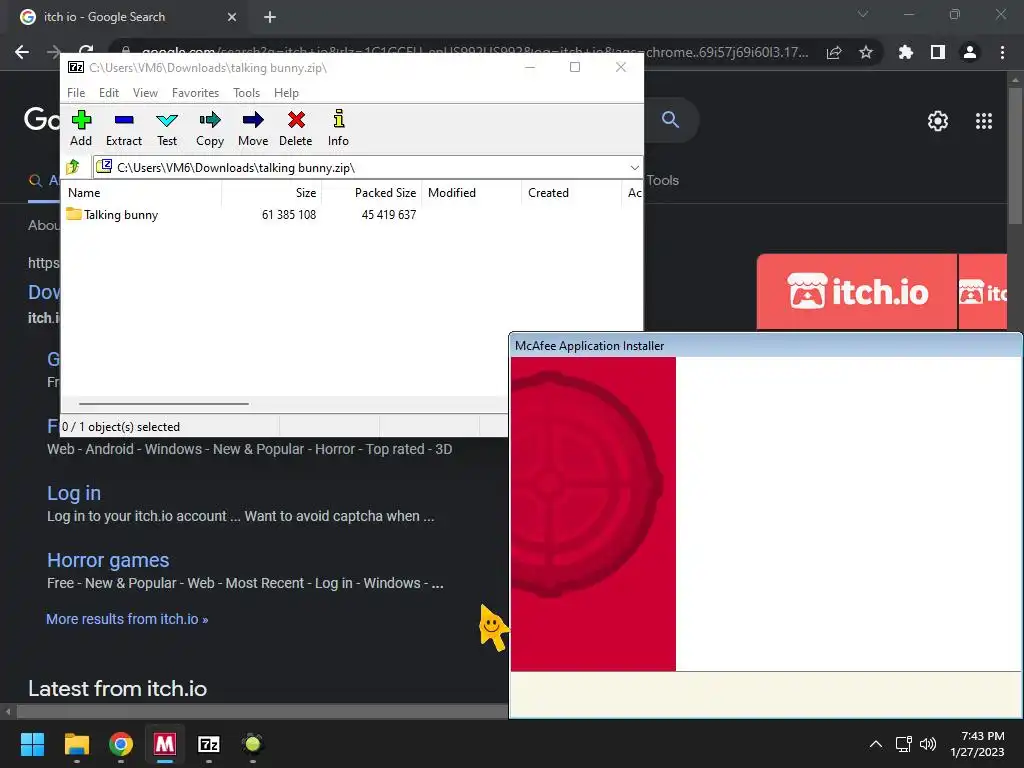
Task: Click Chrome page vertical scrollbar thumb
Action: click(x=1015, y=157)
